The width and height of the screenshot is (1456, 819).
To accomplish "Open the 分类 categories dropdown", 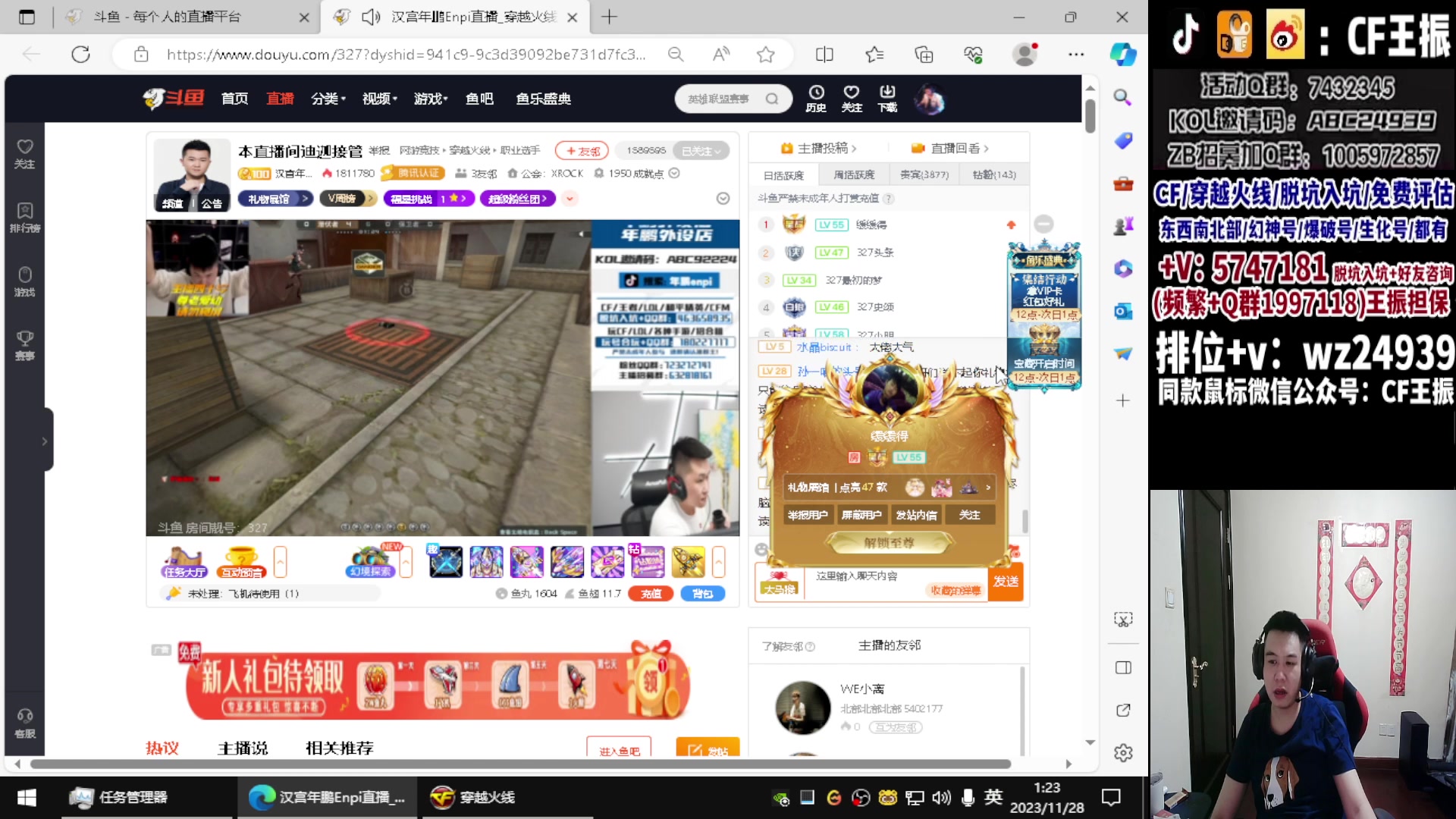I will 328,99.
